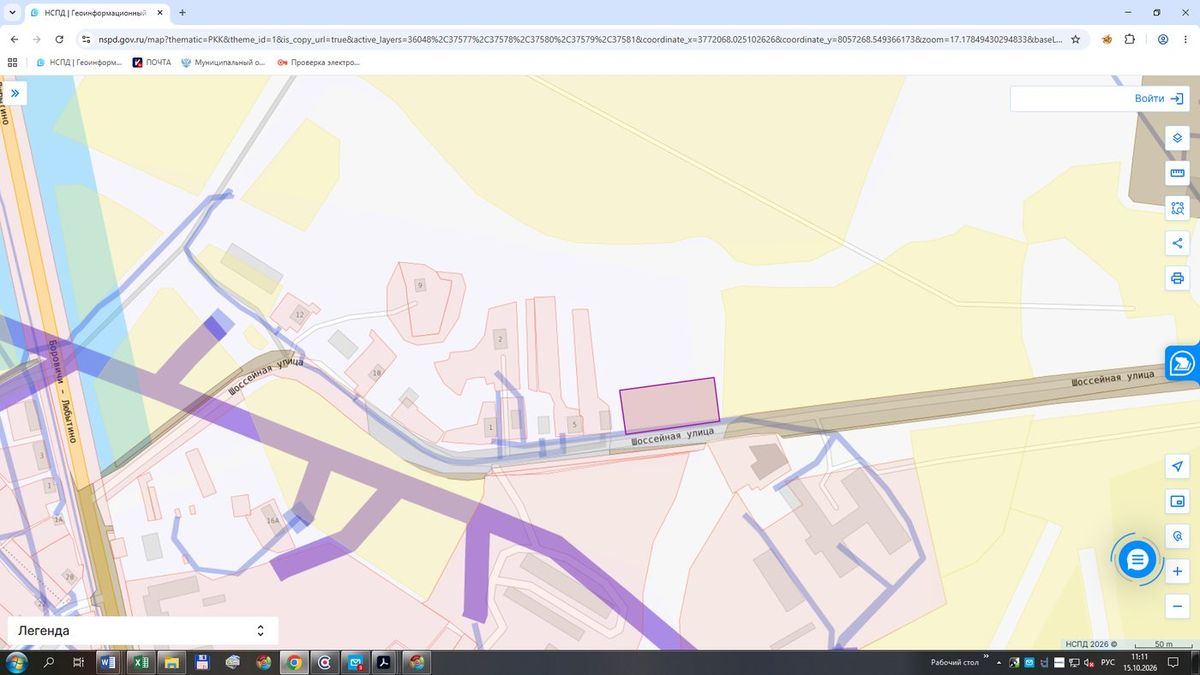Screen dimensions: 1200x675
Task: Open the blue side help widget
Action: pyautogui.click(x=1183, y=363)
